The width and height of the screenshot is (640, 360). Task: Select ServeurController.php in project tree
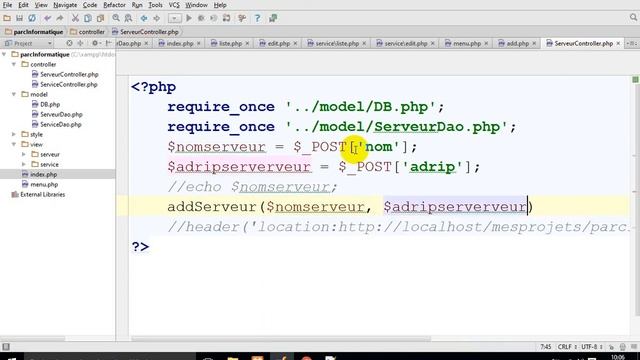pyautogui.click(x=65, y=74)
